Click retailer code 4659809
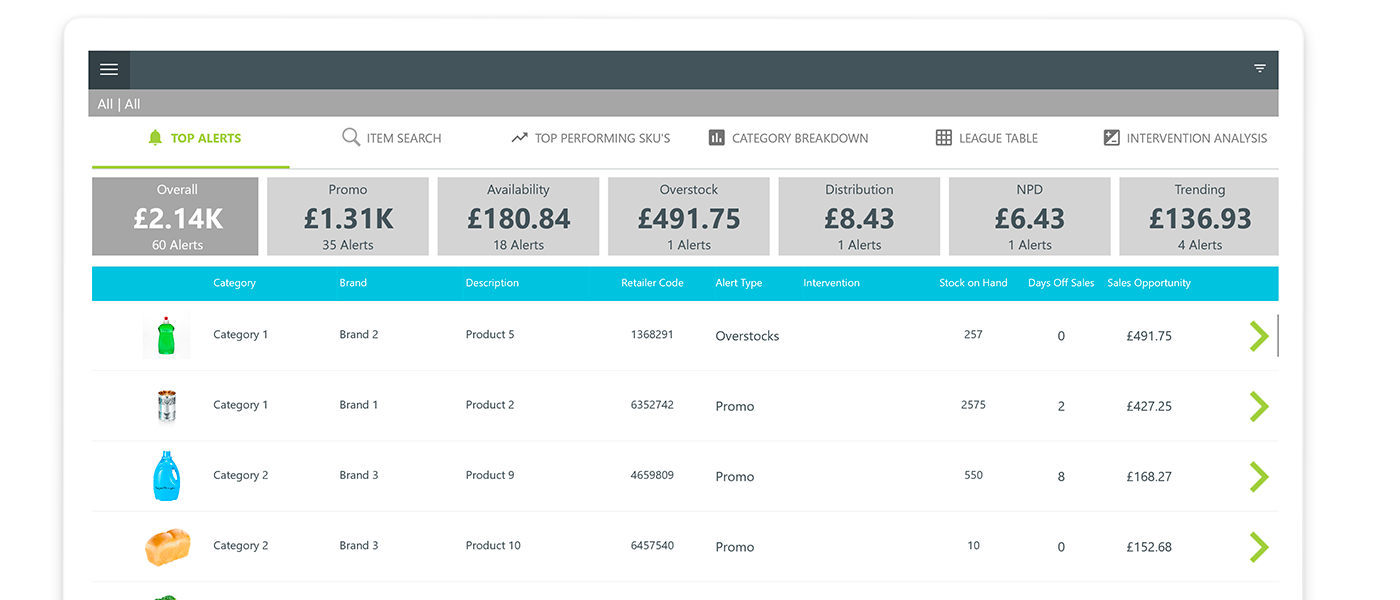 pos(652,475)
